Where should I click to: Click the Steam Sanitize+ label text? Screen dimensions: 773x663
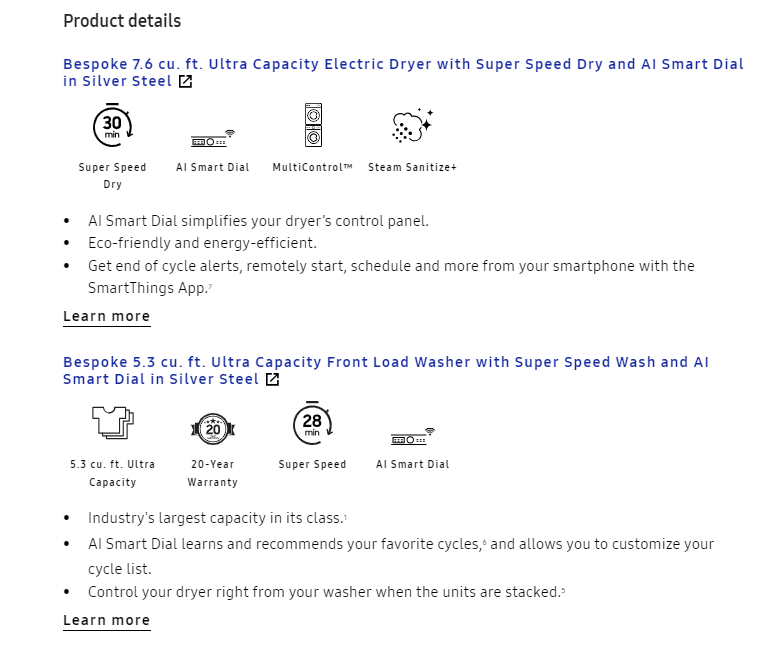(x=413, y=168)
